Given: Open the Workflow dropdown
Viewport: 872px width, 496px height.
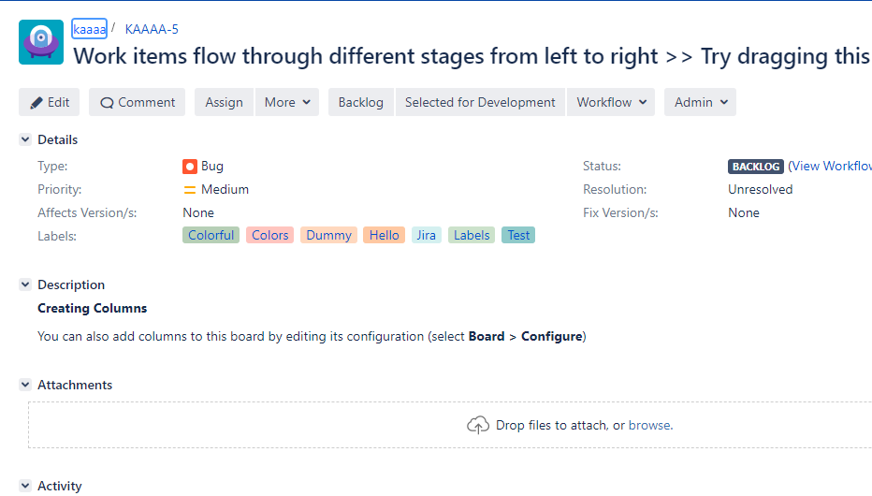Looking at the screenshot, I should (612, 102).
